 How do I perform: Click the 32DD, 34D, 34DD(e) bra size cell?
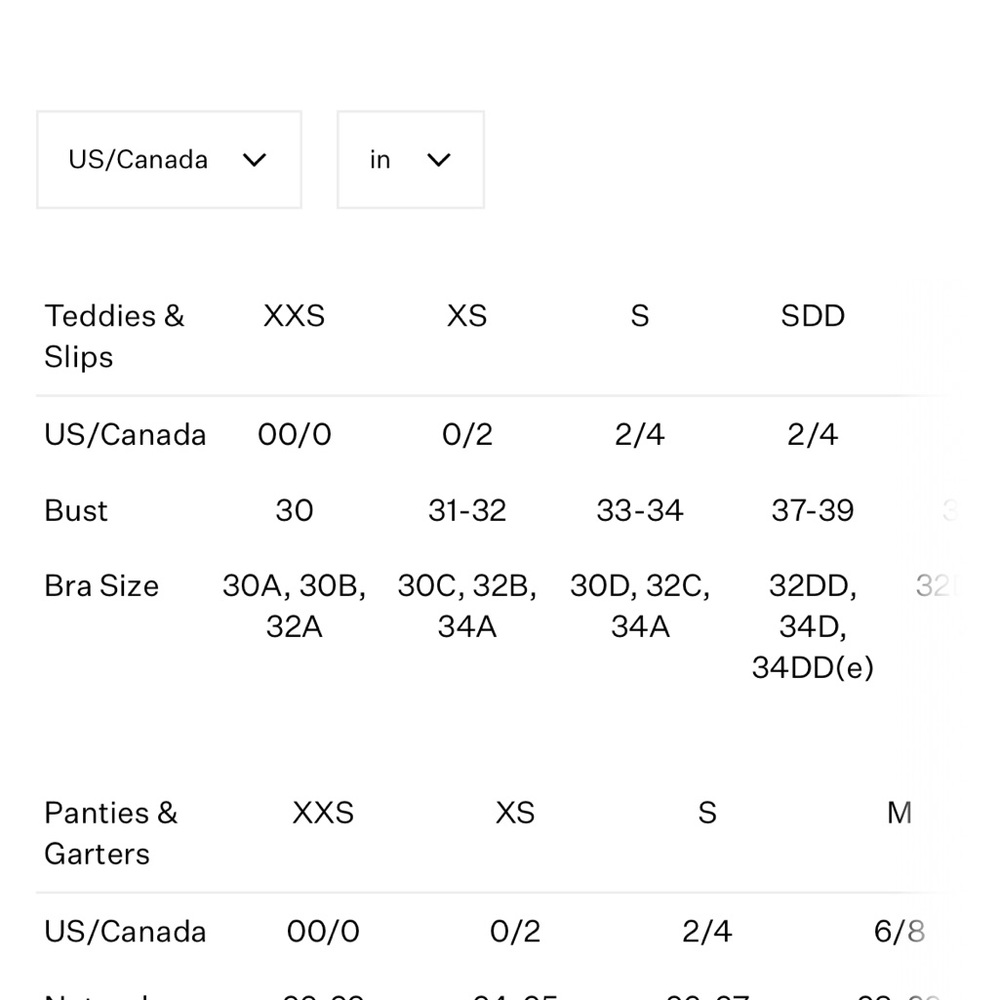[x=812, y=626]
